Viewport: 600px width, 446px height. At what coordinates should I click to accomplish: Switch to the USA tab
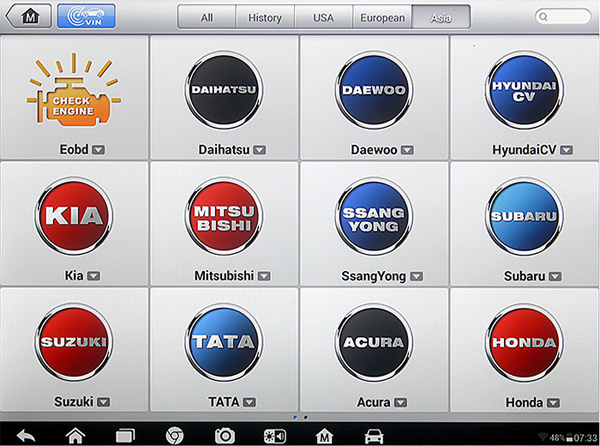pos(323,17)
